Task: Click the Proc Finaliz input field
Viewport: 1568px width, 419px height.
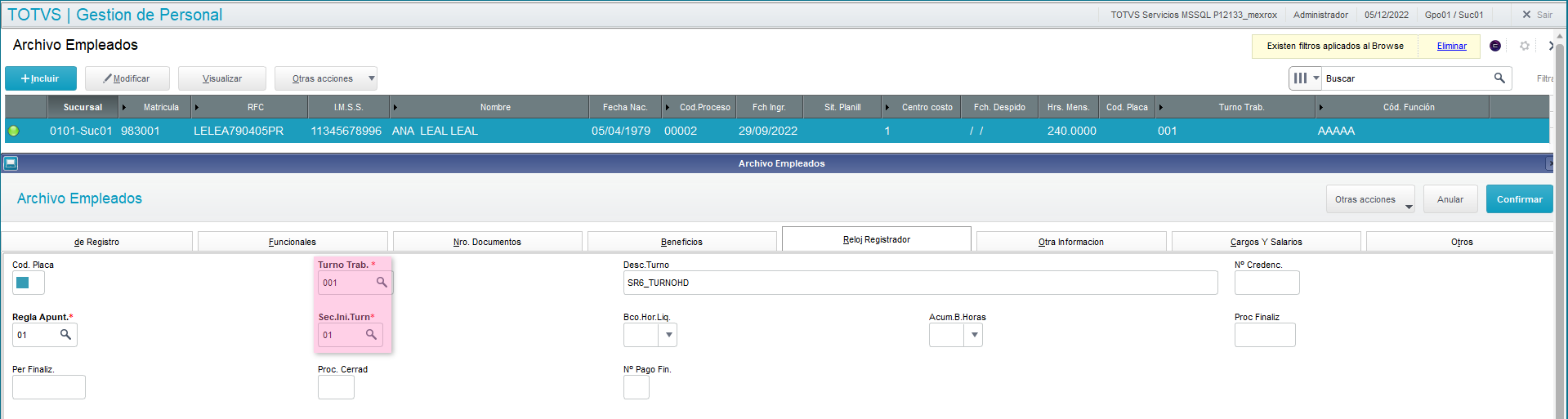Action: (x=1265, y=335)
